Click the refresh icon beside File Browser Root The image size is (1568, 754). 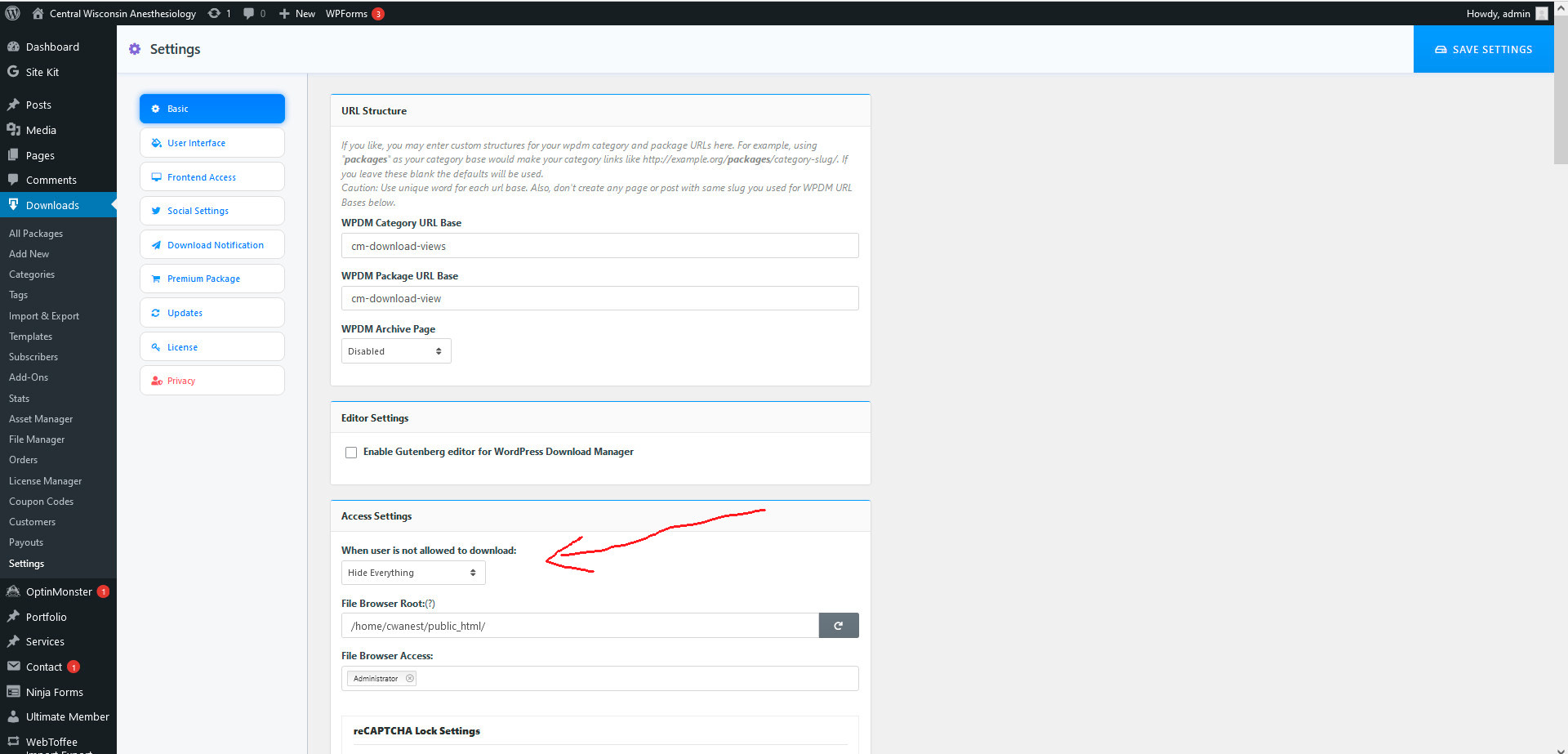(x=839, y=626)
